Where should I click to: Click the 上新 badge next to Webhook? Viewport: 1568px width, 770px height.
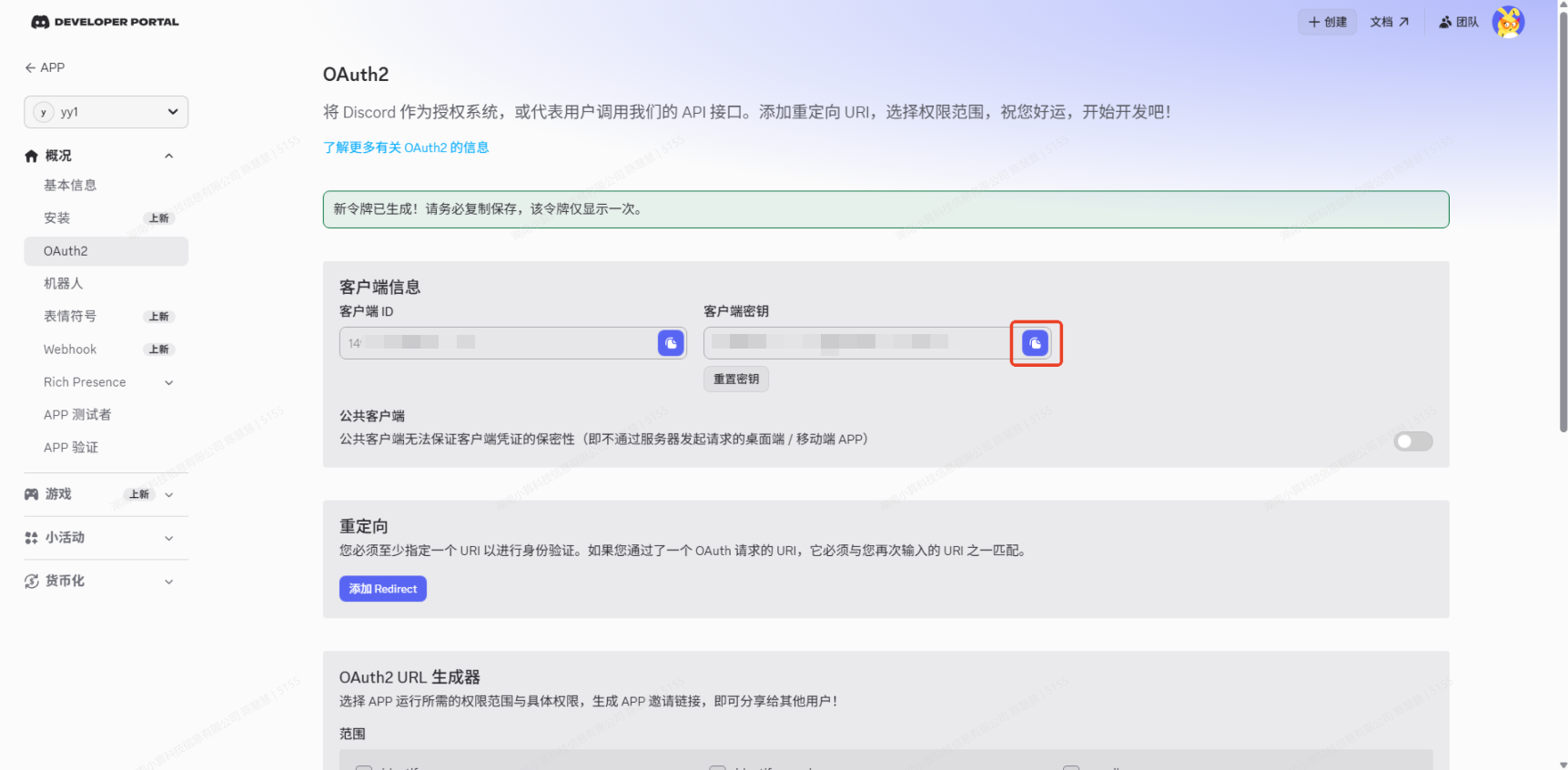point(159,350)
